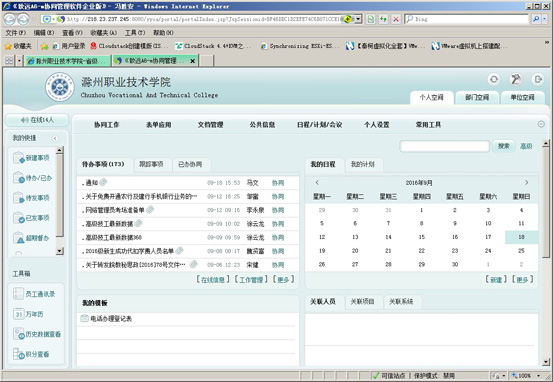Open the skin settings brush icon
Image resolution: width=553 pixels, height=382 pixels.
(516, 79)
